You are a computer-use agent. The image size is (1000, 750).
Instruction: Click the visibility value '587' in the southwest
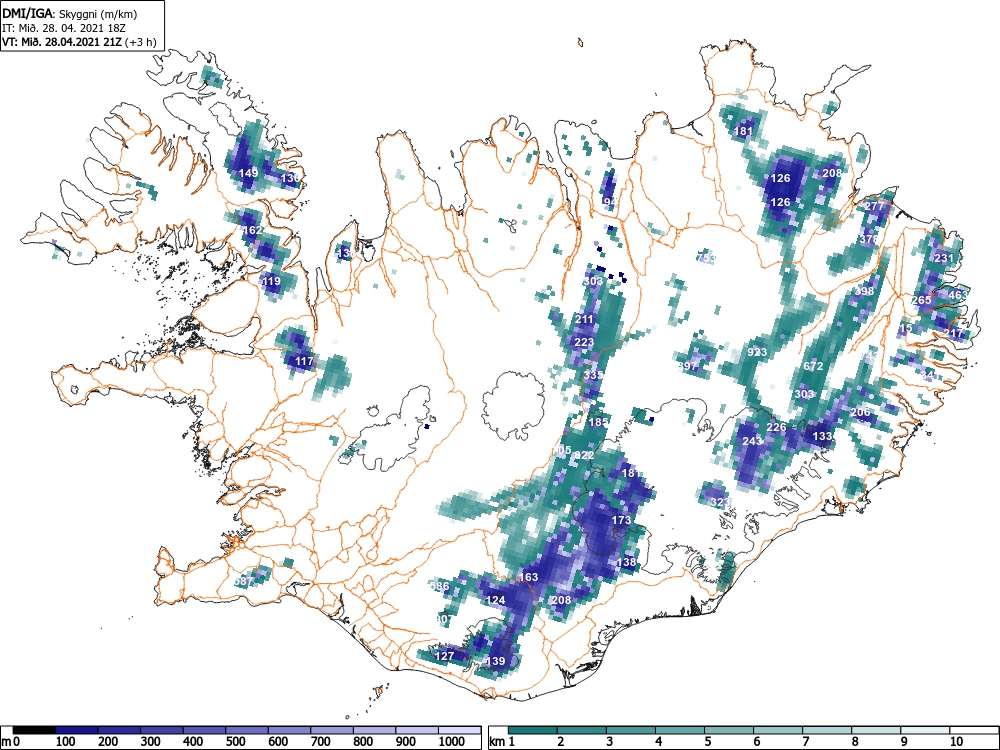(x=244, y=582)
